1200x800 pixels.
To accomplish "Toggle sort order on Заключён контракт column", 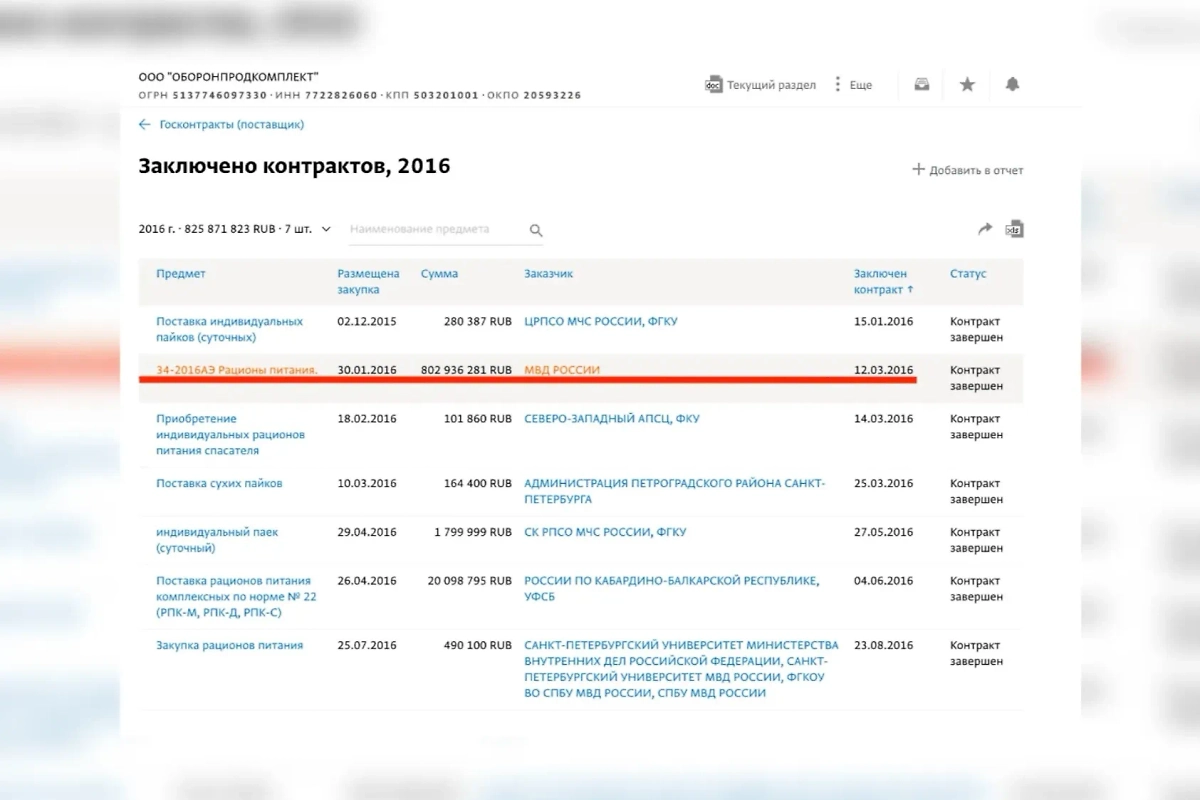I will [881, 281].
